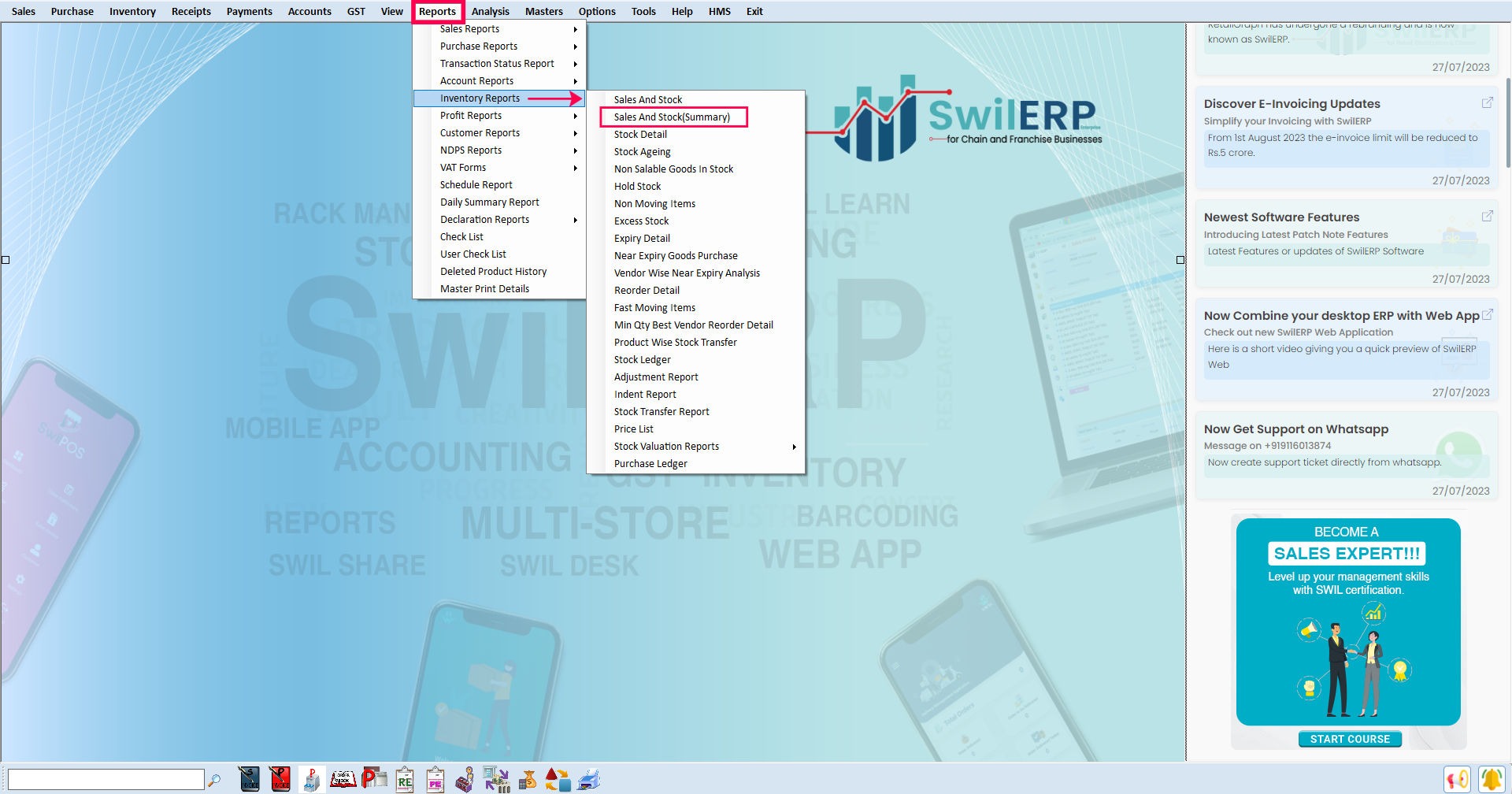The height and width of the screenshot is (794, 1512).
Task: Open the Sales menu
Action: tap(24, 11)
